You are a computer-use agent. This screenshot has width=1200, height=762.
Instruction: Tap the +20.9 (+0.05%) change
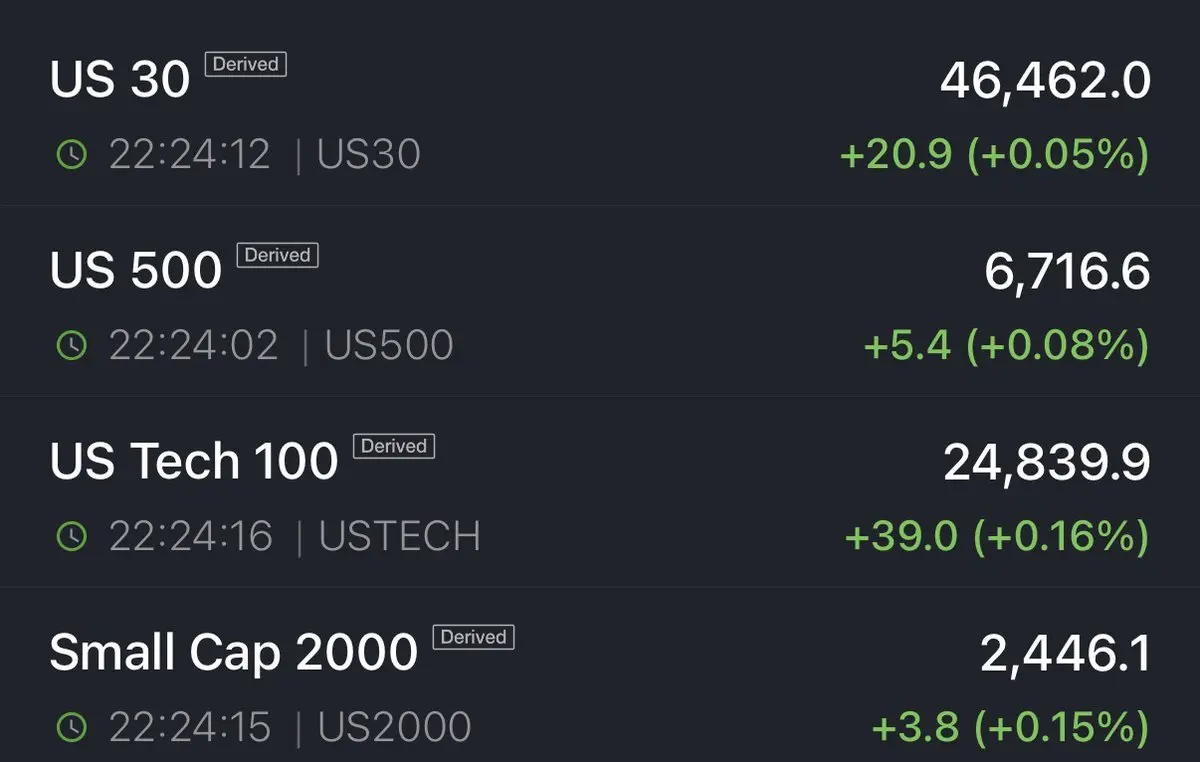pyautogui.click(x=994, y=155)
